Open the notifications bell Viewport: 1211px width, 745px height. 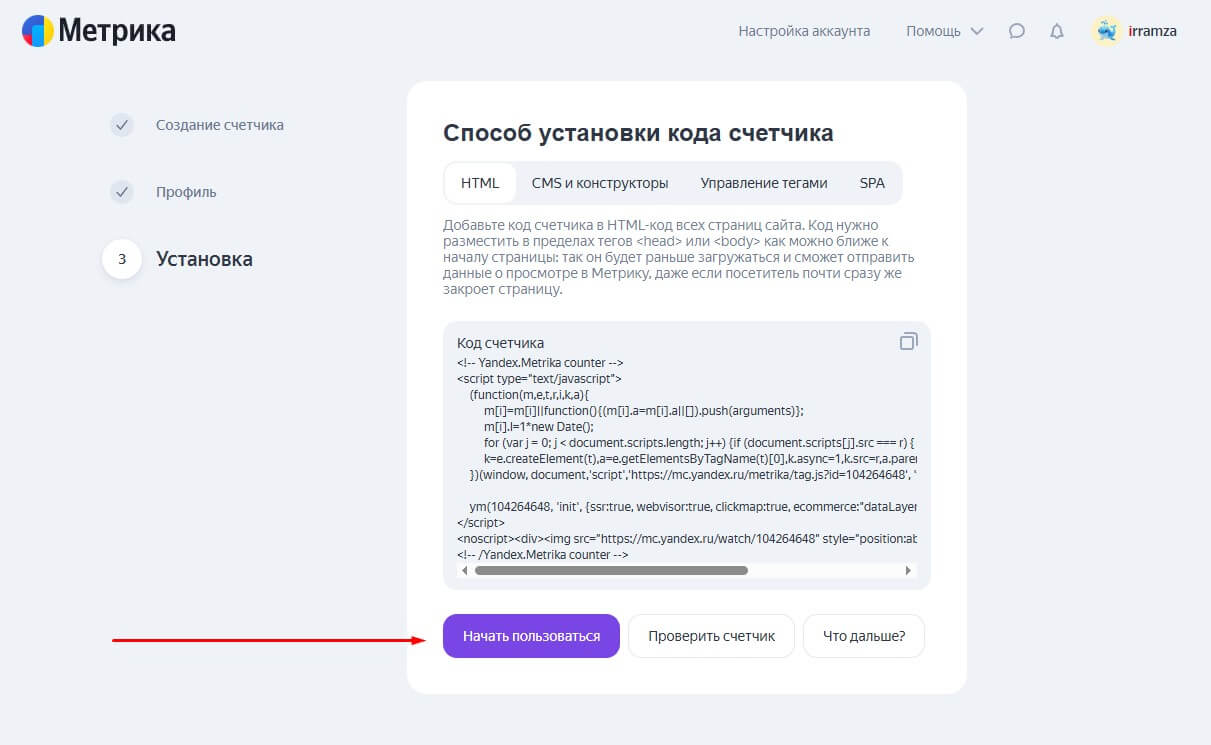pos(1057,31)
